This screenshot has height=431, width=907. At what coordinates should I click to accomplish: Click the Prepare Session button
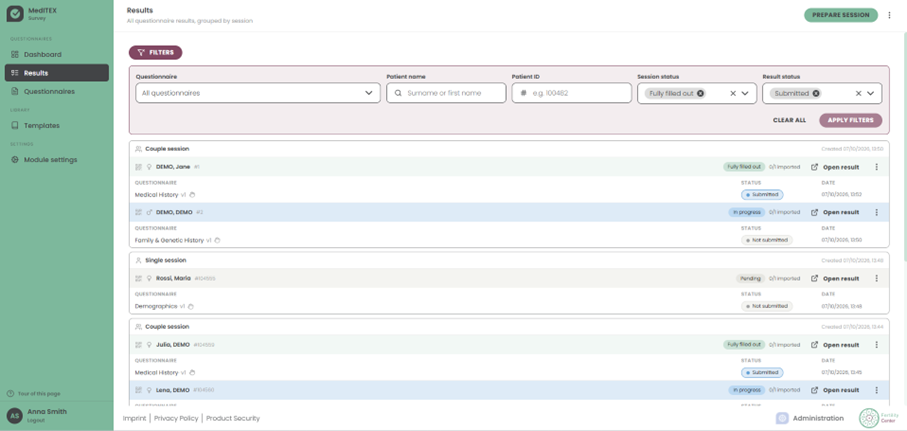[840, 15]
